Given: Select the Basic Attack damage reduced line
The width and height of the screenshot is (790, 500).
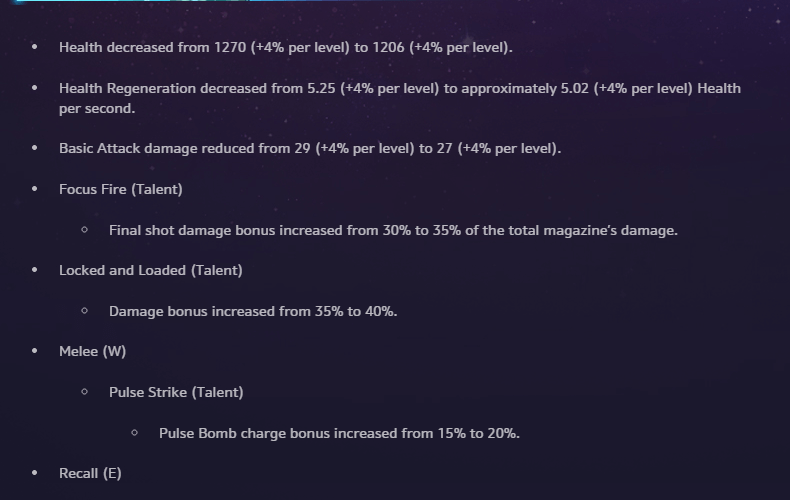Looking at the screenshot, I should click(310, 149).
